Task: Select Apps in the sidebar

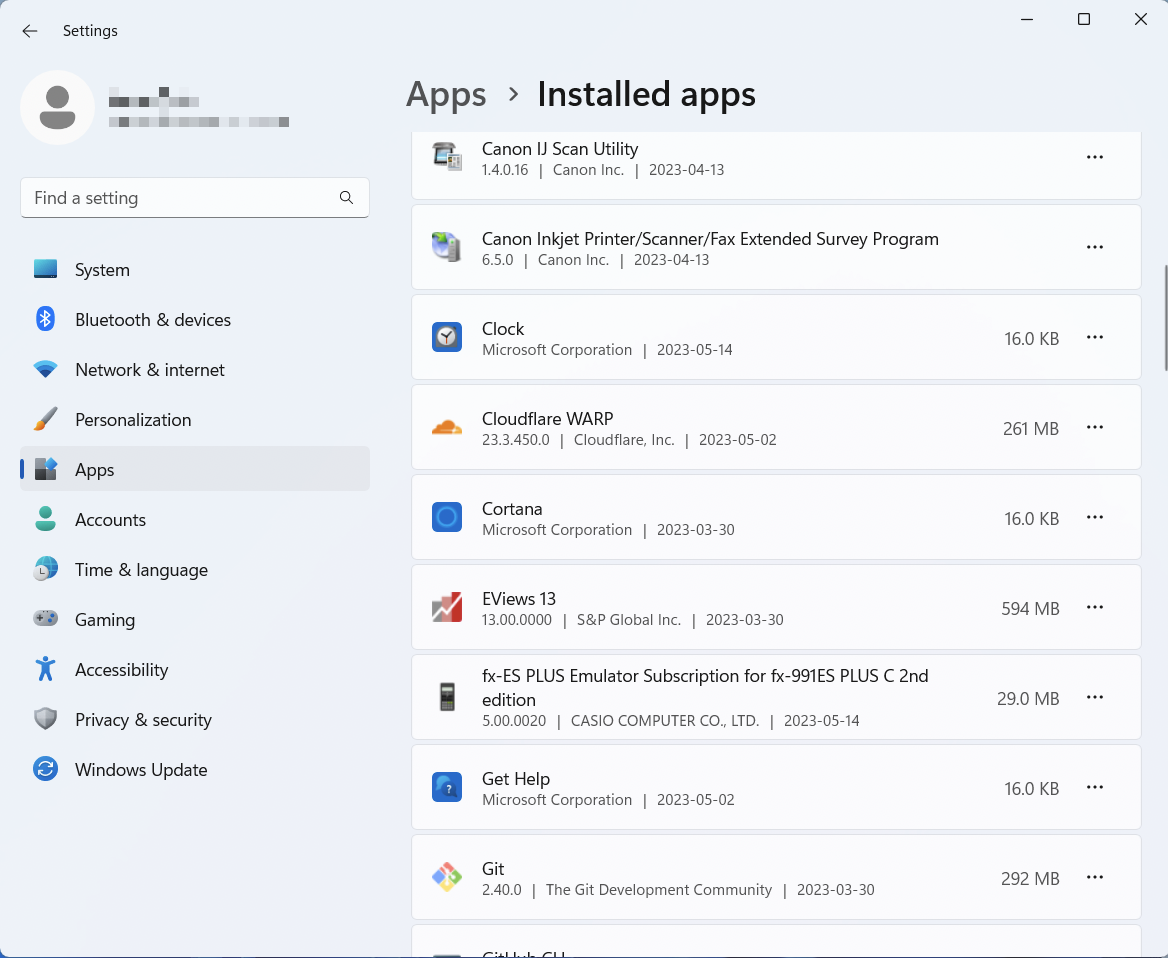Action: 194,469
